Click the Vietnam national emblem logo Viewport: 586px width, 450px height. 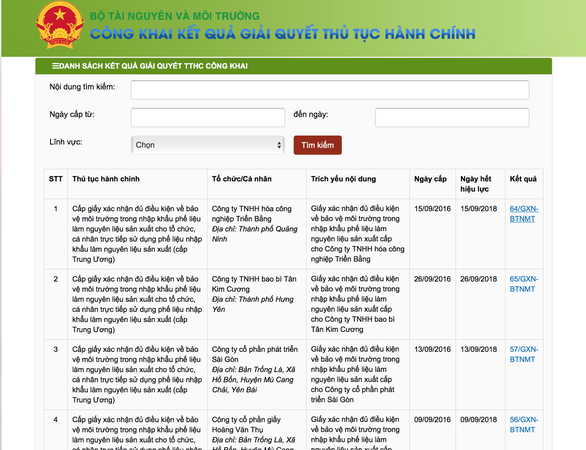[x=60, y=25]
